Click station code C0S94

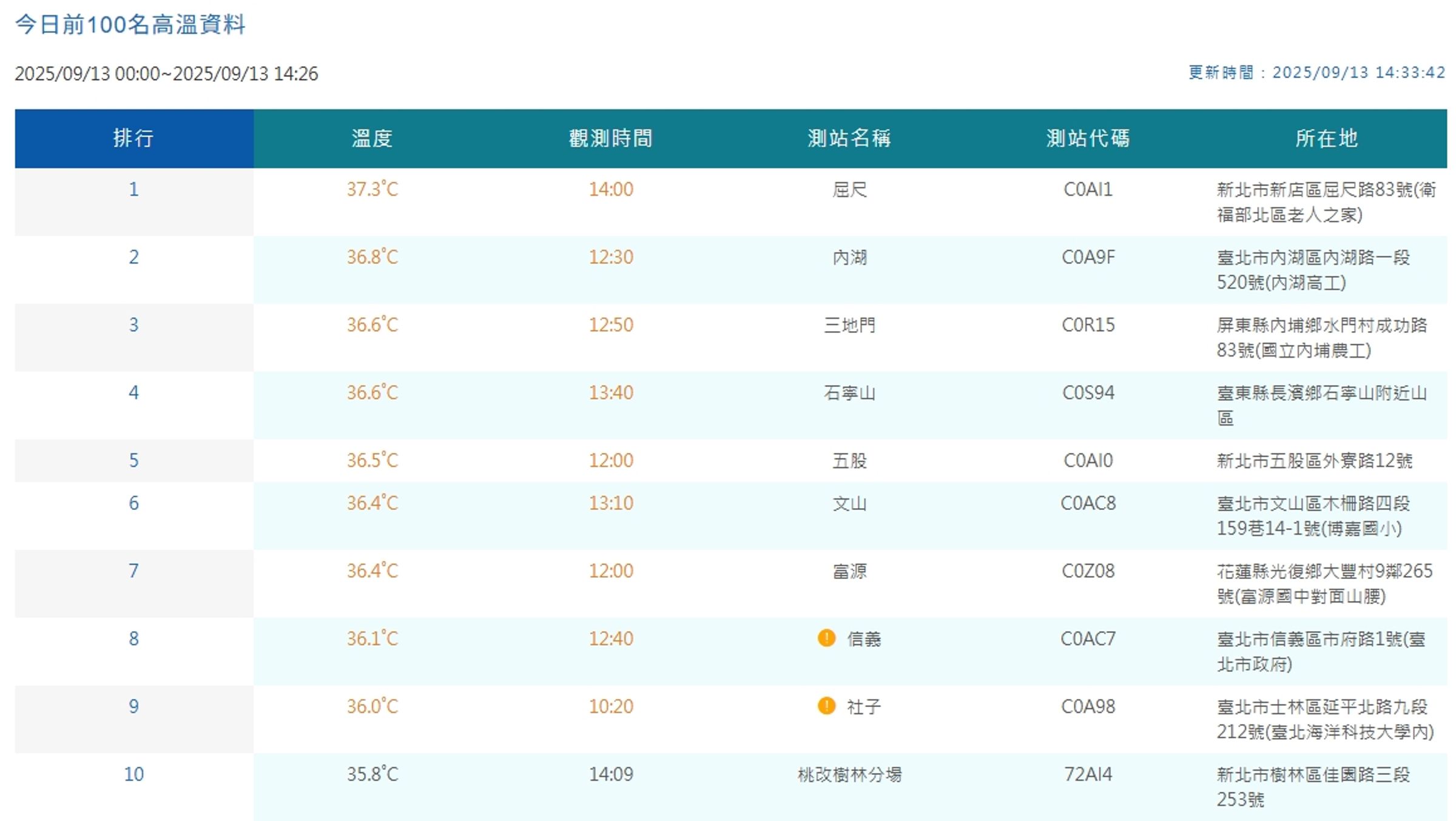pos(1088,393)
